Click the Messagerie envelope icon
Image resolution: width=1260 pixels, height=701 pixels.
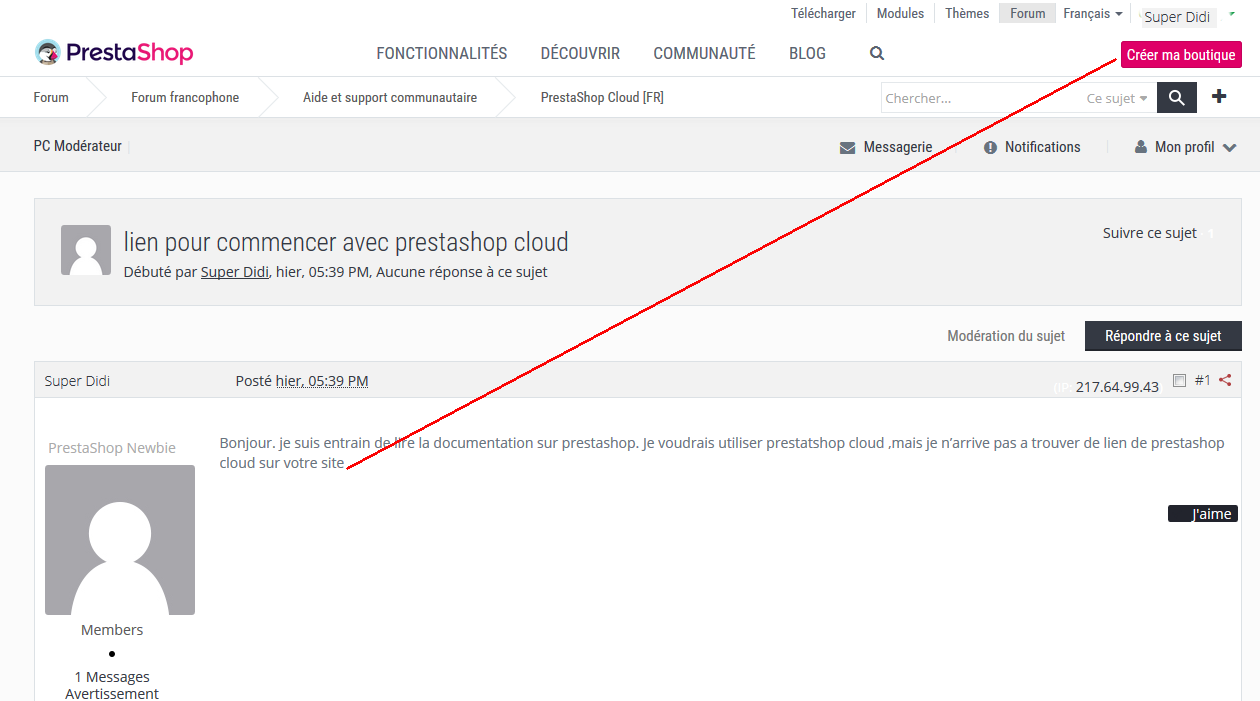(x=847, y=148)
